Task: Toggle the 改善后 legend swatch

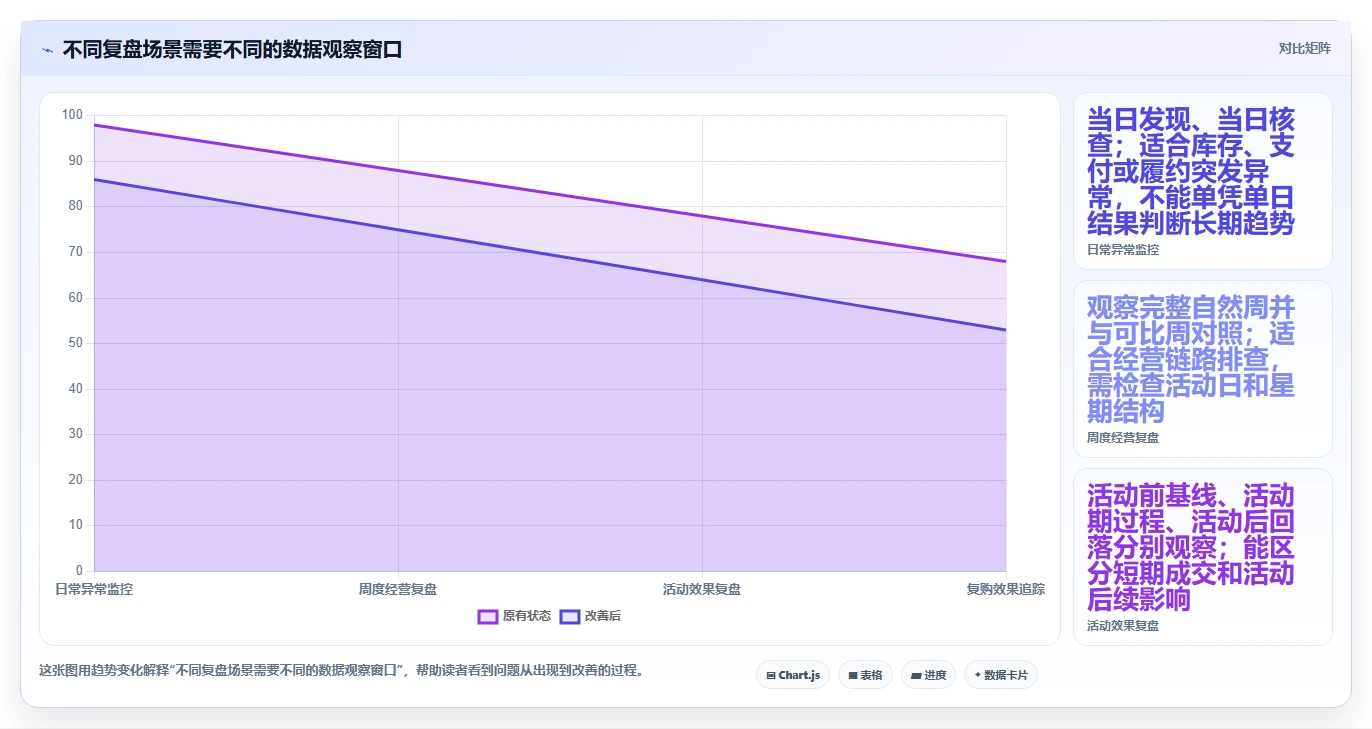Action: [x=569, y=616]
